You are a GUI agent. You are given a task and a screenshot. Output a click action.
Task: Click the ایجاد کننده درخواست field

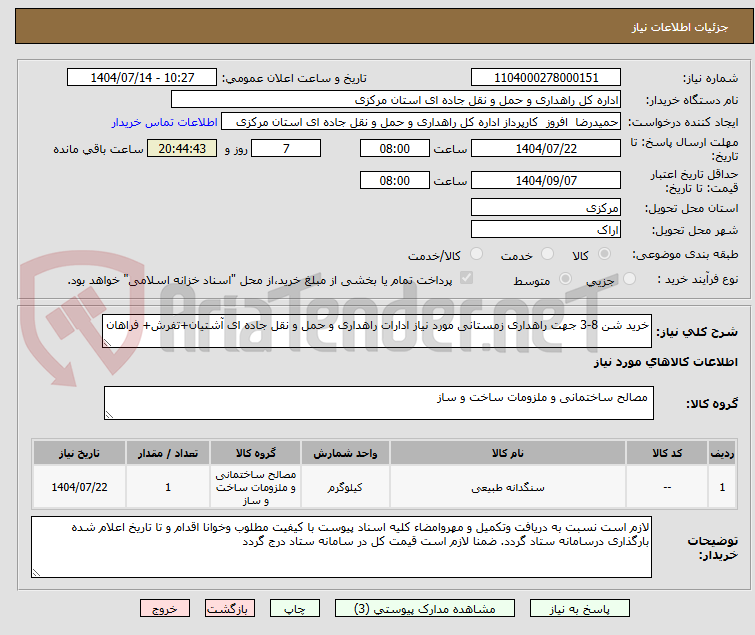(421, 122)
